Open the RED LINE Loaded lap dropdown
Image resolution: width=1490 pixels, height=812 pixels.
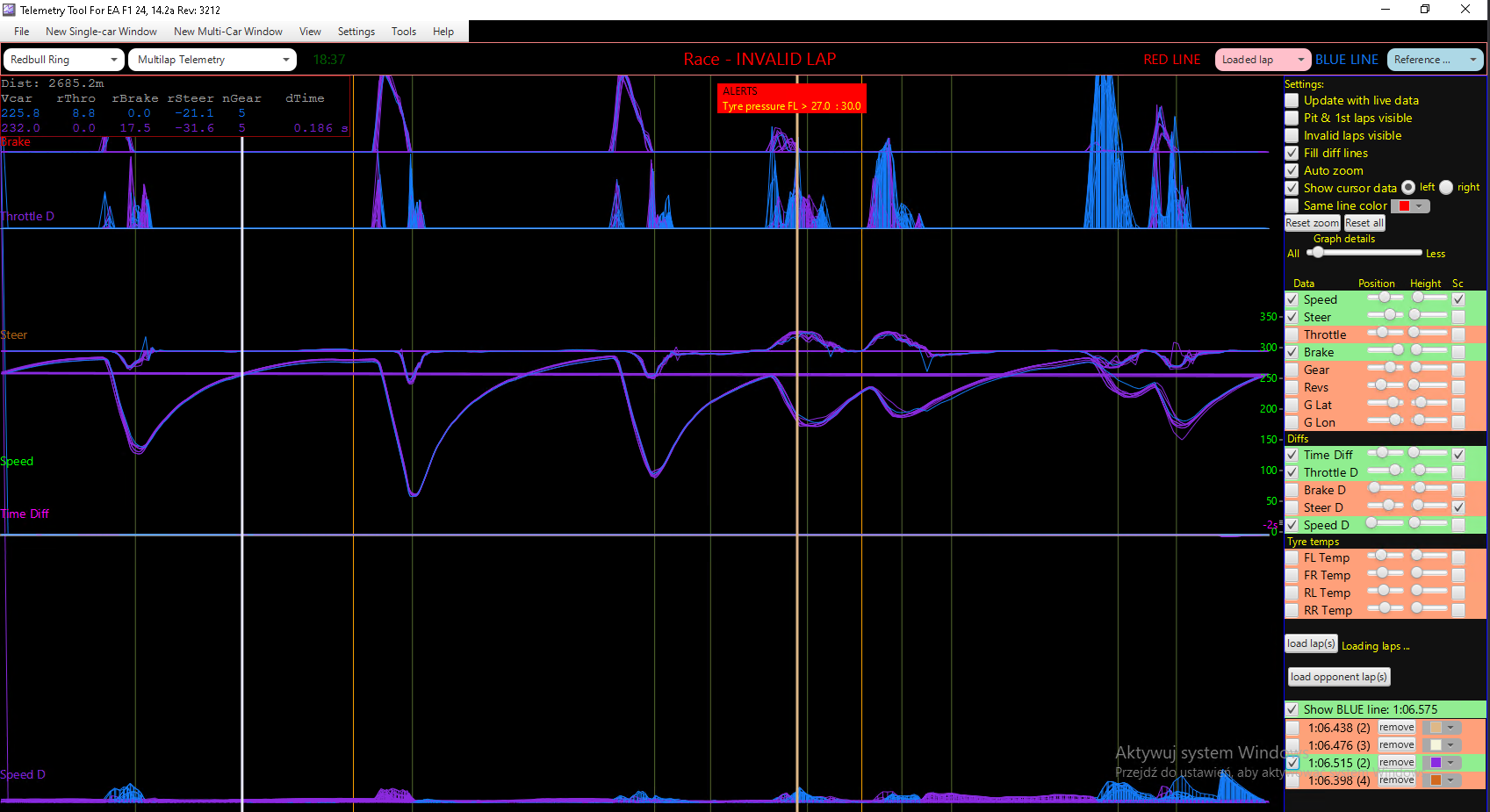1263,60
